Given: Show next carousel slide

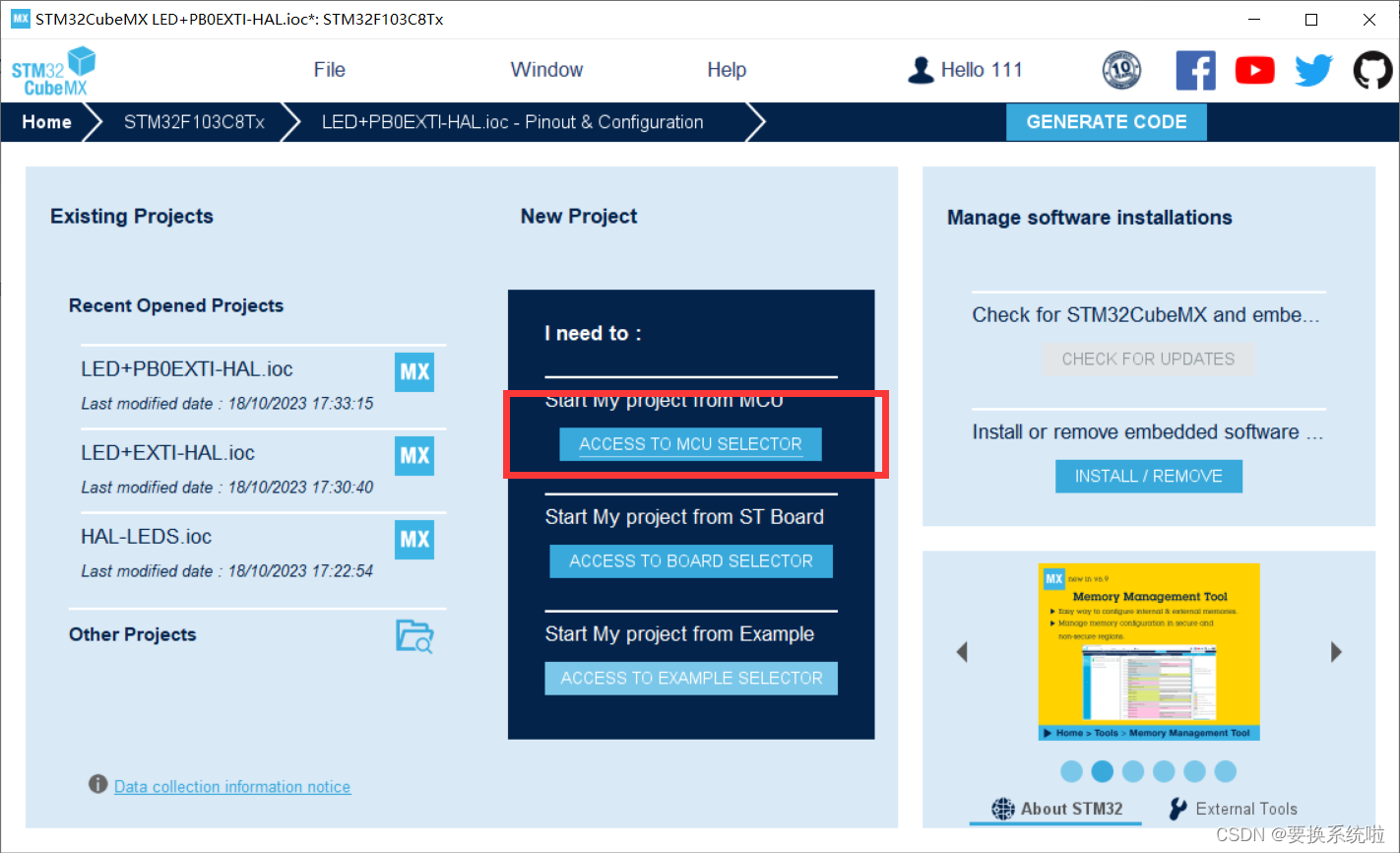Looking at the screenshot, I should [1336, 652].
